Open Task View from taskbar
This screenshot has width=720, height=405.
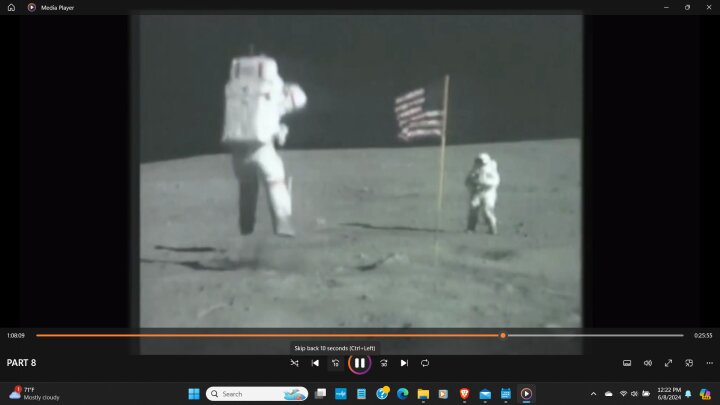320,394
